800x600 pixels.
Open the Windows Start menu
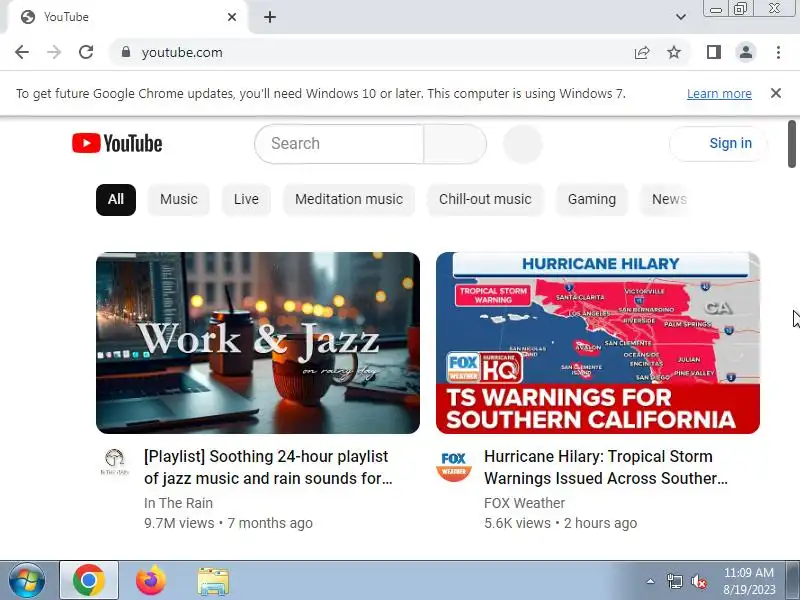pyautogui.click(x=27, y=581)
